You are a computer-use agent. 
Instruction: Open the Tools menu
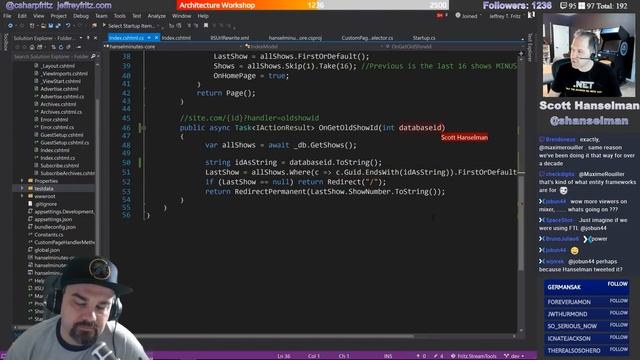tap(120, 16)
